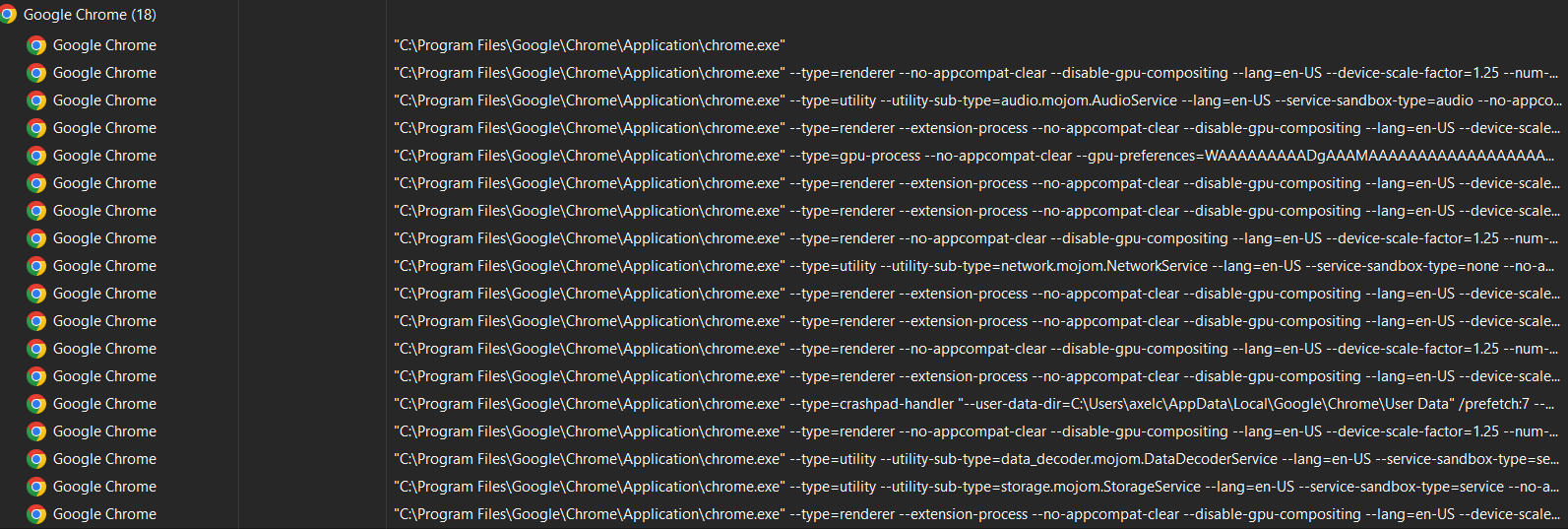Click the network.mojom.NetworkService command line
Viewport: 1568px width, 529px height.
click(976, 266)
